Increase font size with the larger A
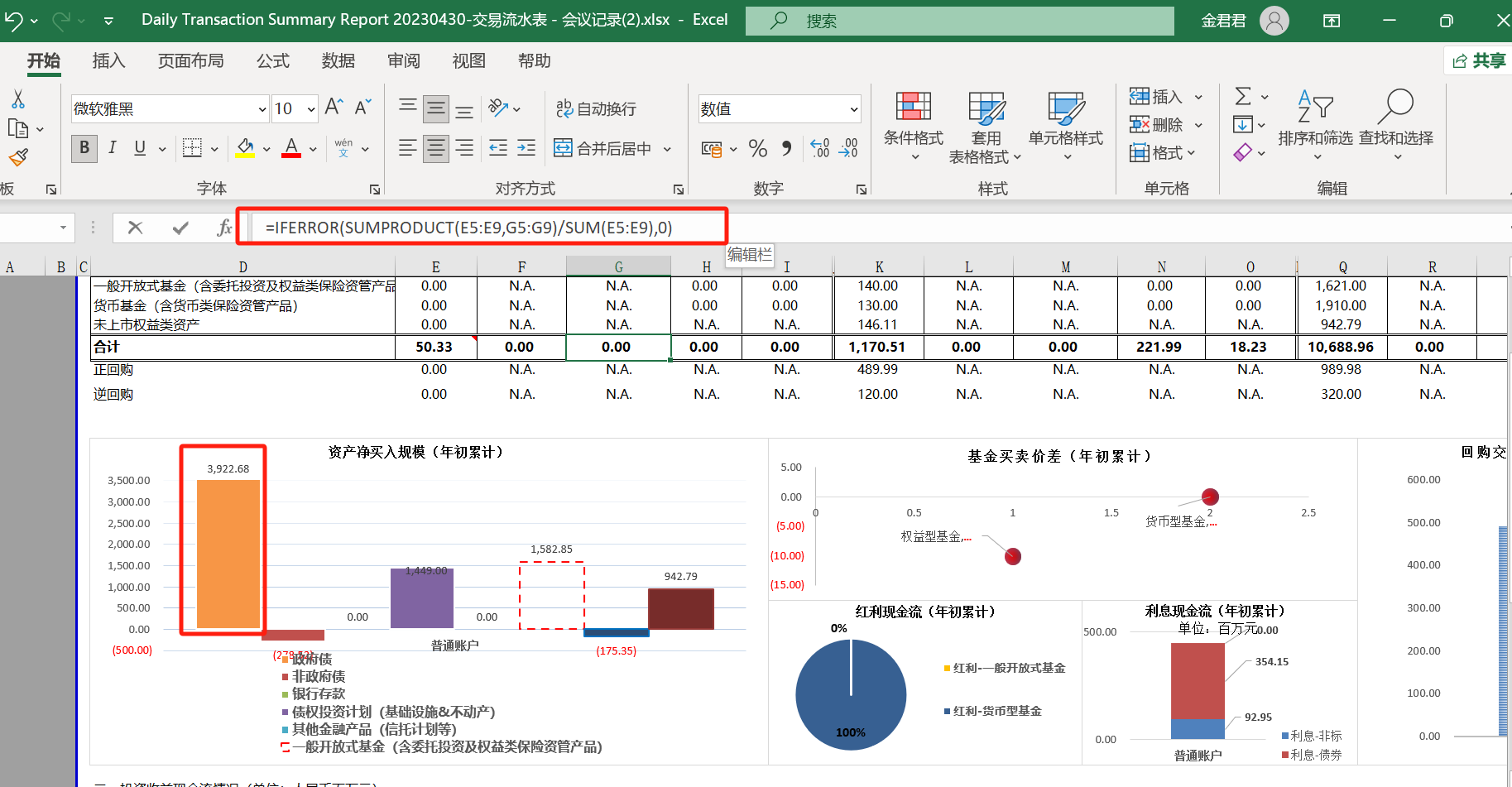Screen dimensions: 1512x787 coord(334,107)
